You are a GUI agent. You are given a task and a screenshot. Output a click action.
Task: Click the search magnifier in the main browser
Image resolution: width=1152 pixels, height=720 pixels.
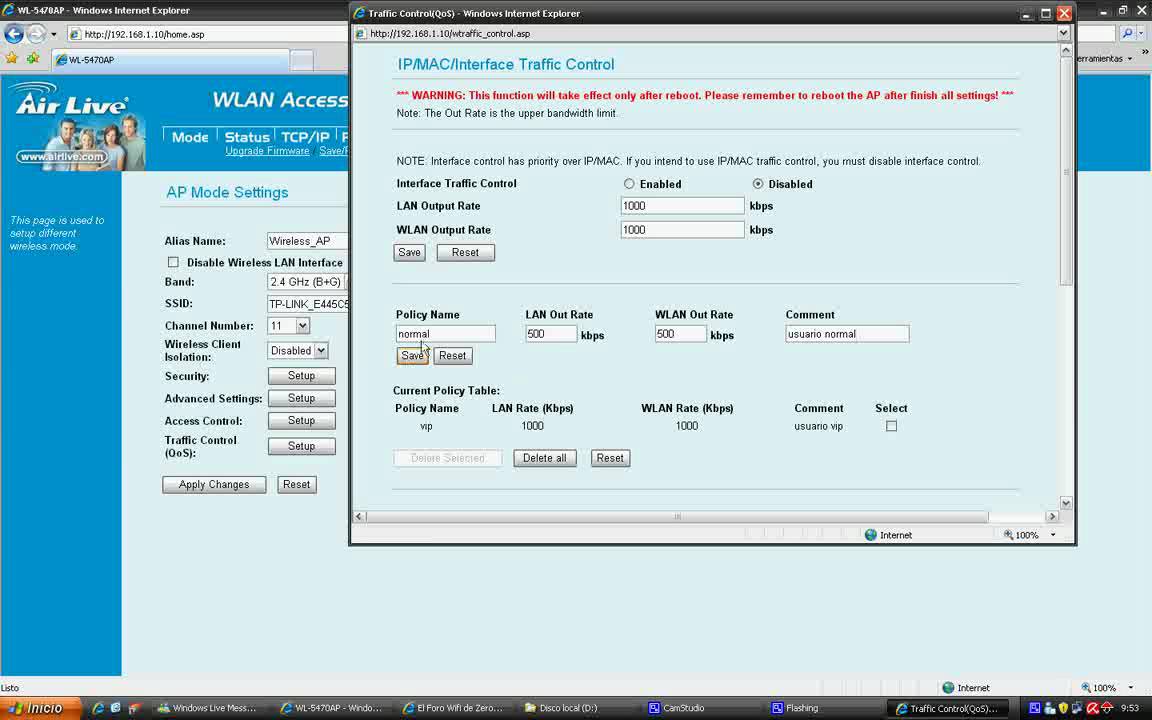tap(1127, 34)
